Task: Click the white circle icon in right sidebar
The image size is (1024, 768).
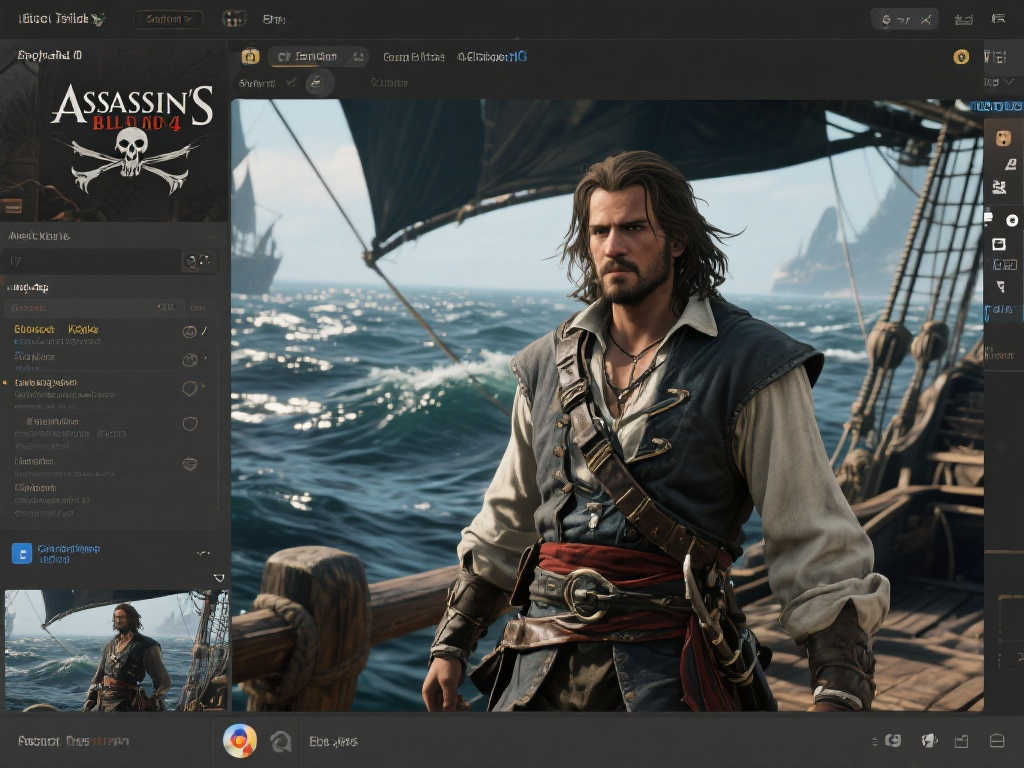Action: [1011, 220]
